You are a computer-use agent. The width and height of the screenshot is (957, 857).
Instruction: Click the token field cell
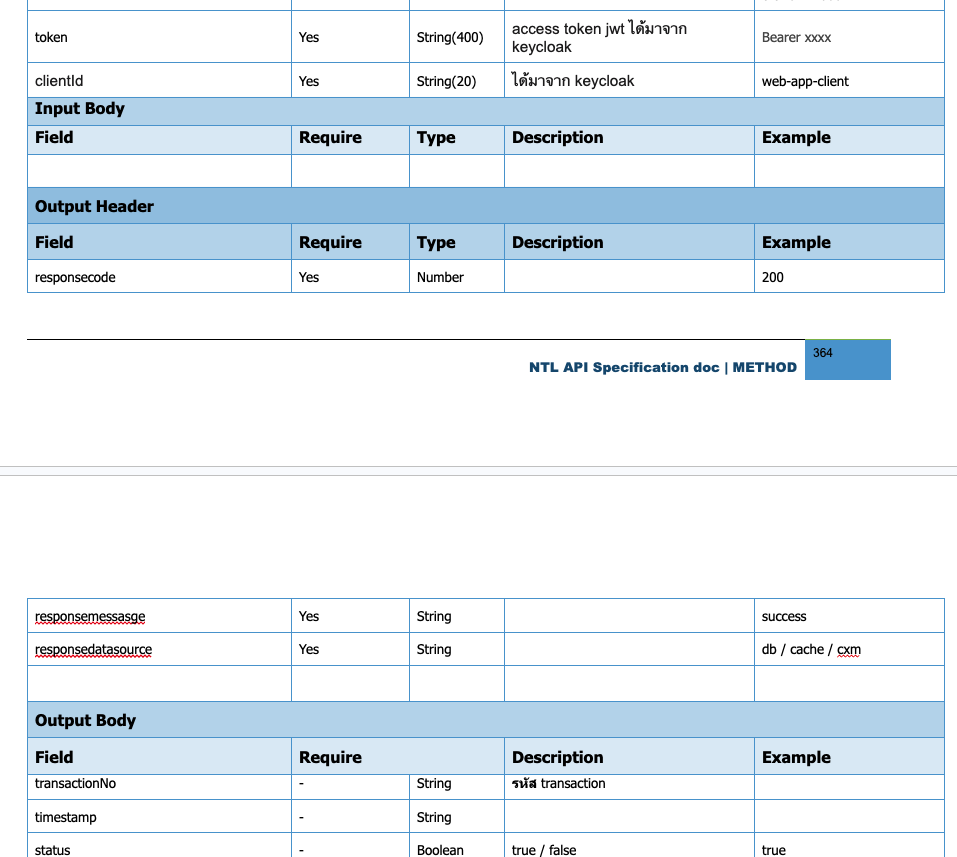coord(52,37)
